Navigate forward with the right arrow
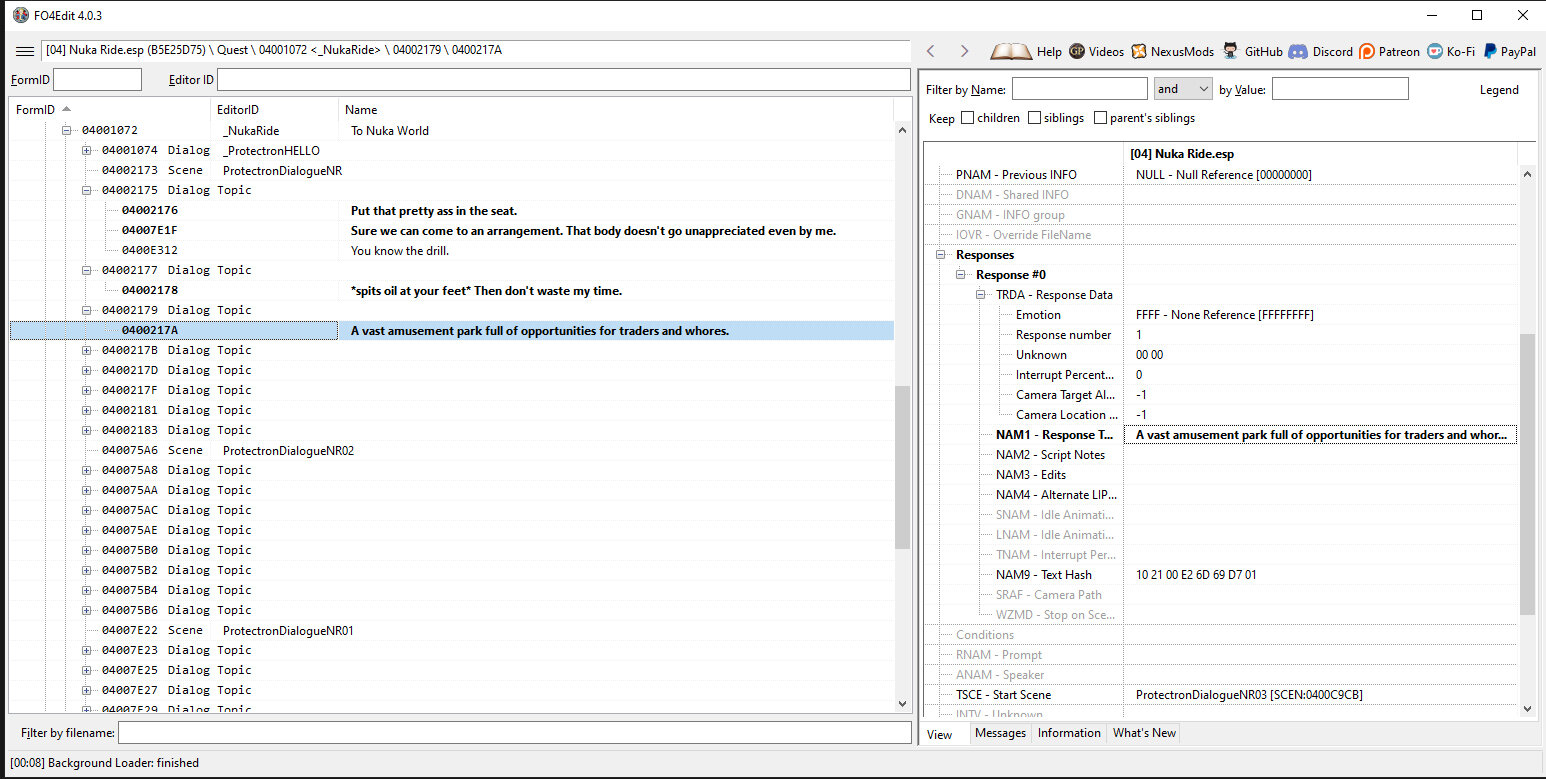The image size is (1546, 779). (964, 51)
